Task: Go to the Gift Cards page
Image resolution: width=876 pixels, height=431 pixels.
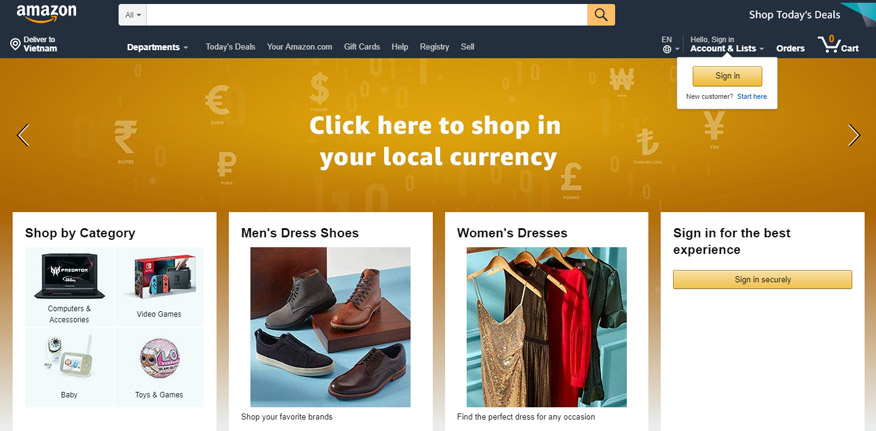Action: pyautogui.click(x=362, y=47)
